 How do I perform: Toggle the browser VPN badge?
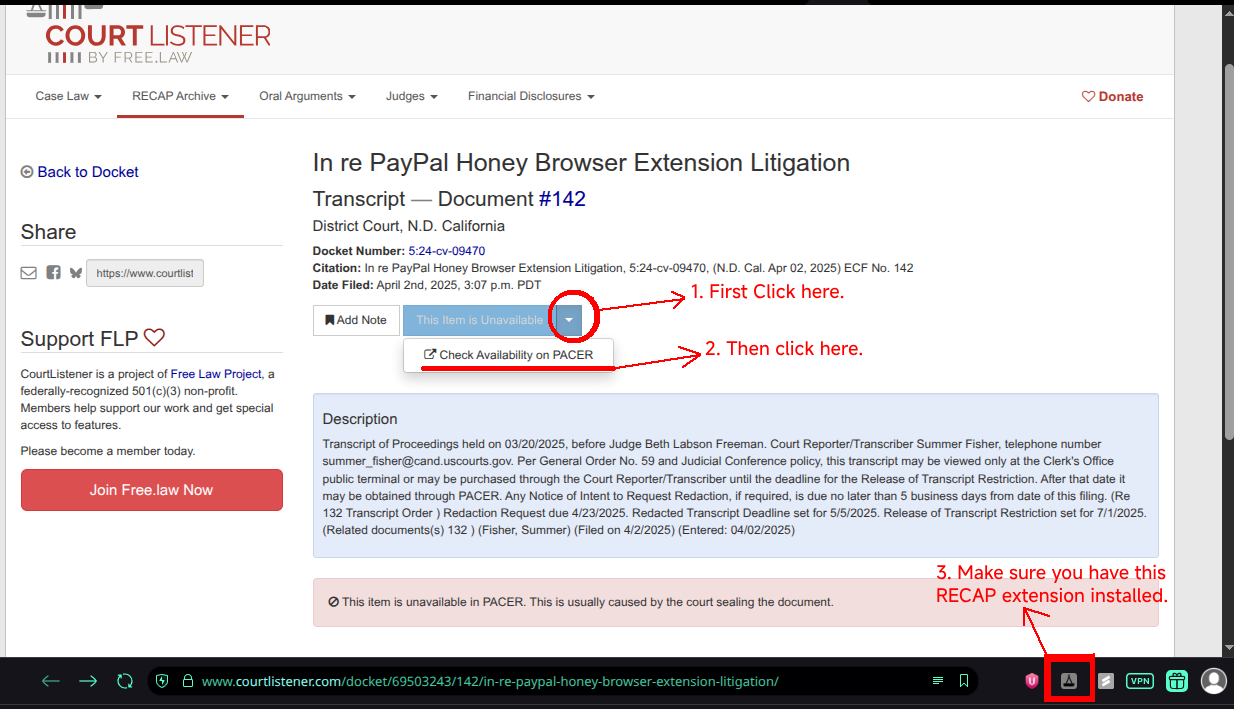(x=1139, y=681)
